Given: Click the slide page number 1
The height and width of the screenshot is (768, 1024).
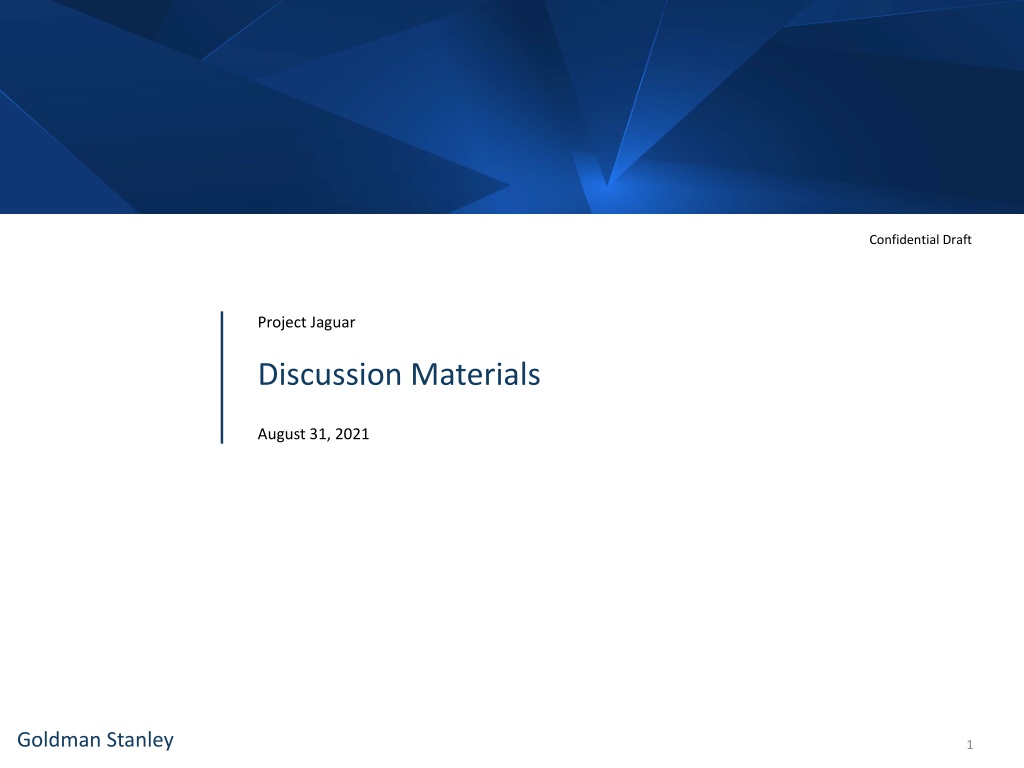Looking at the screenshot, I should click(x=970, y=744).
